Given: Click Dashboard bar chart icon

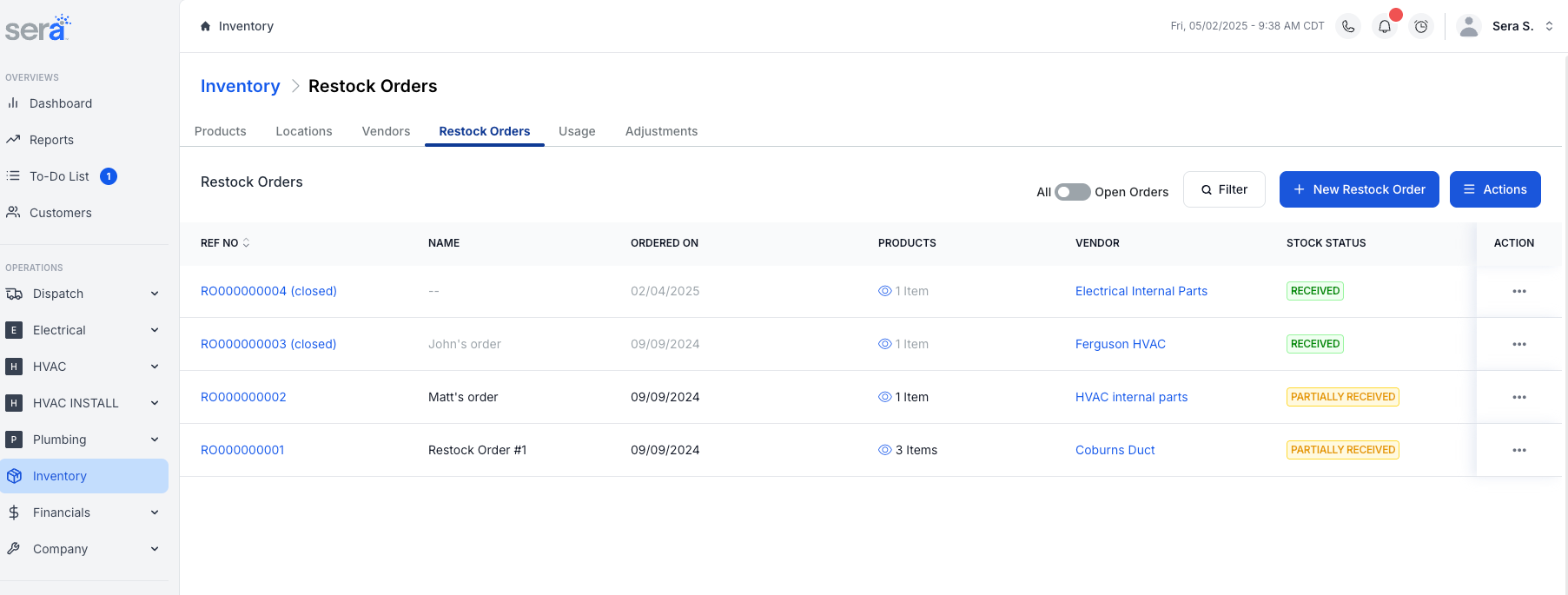Looking at the screenshot, I should pos(13,102).
